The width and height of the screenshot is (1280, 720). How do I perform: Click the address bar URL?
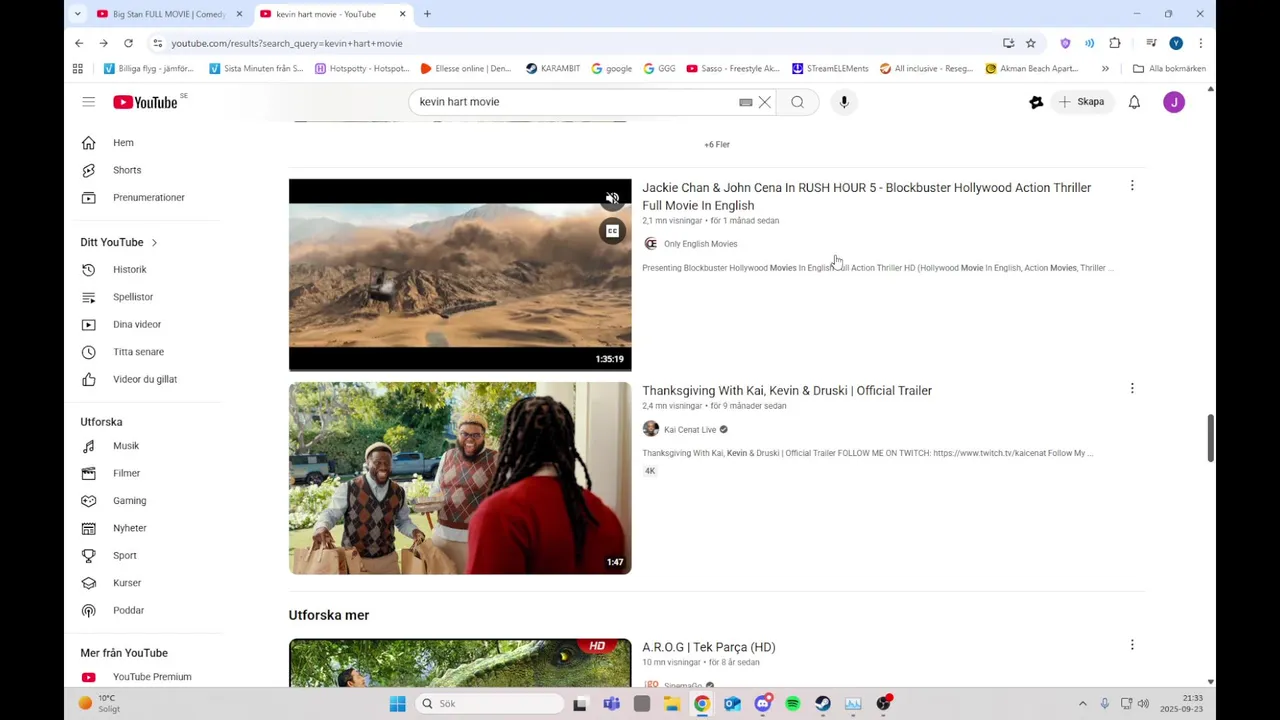(x=287, y=43)
